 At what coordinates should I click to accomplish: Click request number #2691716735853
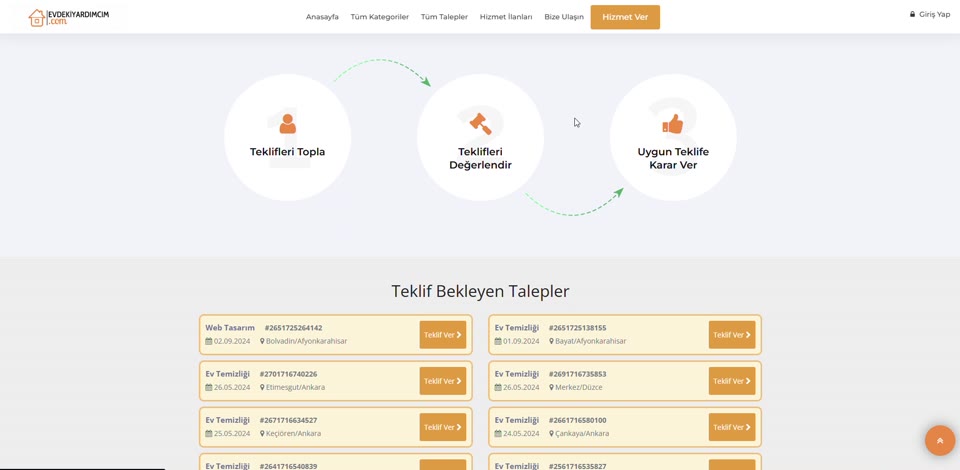click(577, 374)
